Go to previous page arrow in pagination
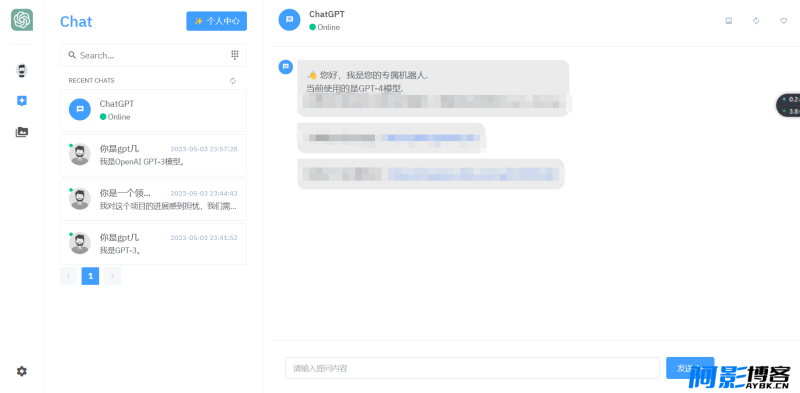The width and height of the screenshot is (800, 393). tap(68, 276)
